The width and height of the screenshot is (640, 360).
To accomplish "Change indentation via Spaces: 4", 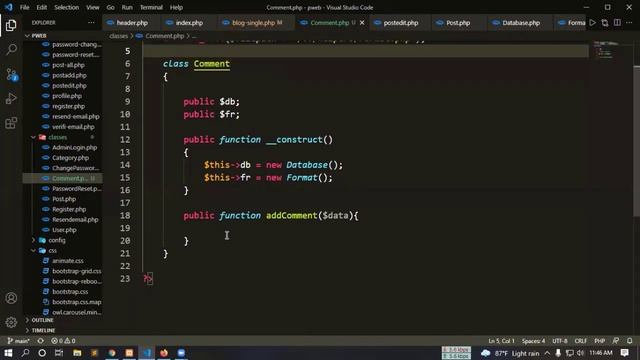I will (x=533, y=340).
